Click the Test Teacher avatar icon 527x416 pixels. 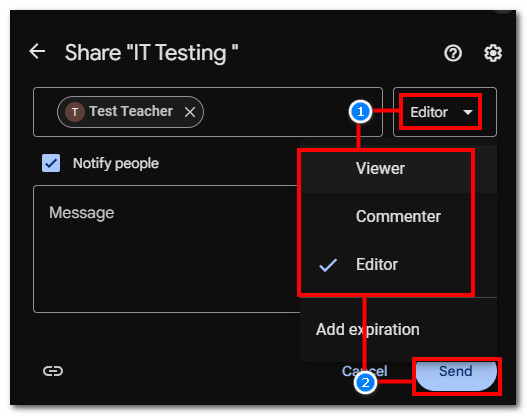point(75,112)
